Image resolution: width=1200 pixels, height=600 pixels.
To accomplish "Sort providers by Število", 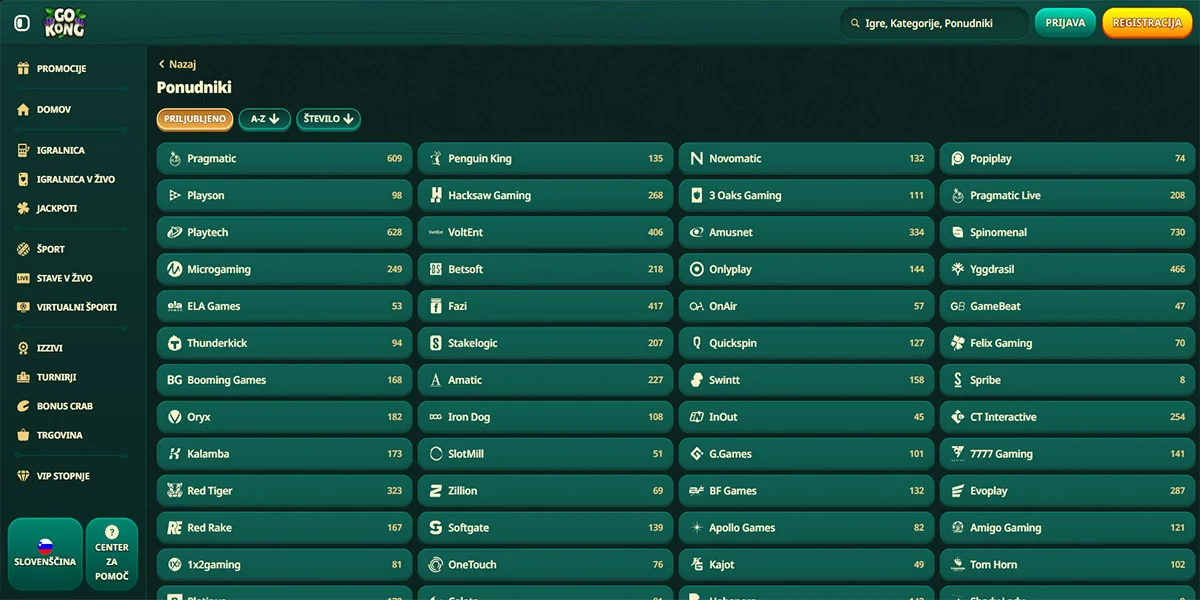I will click(x=328, y=119).
